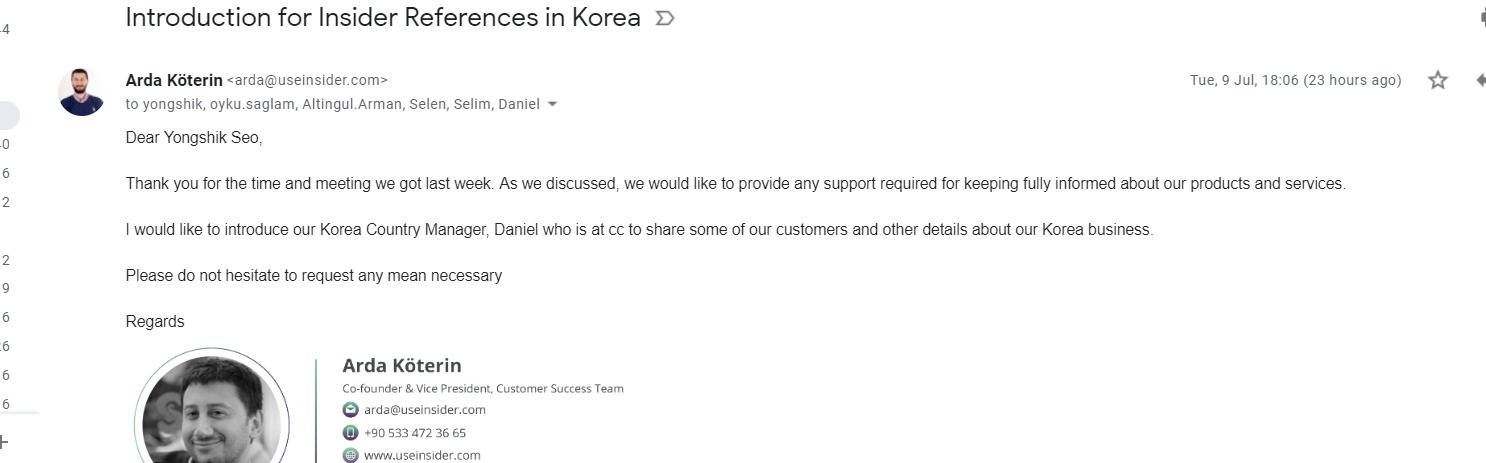Click the recipients list starting with yongshik

click(332, 104)
